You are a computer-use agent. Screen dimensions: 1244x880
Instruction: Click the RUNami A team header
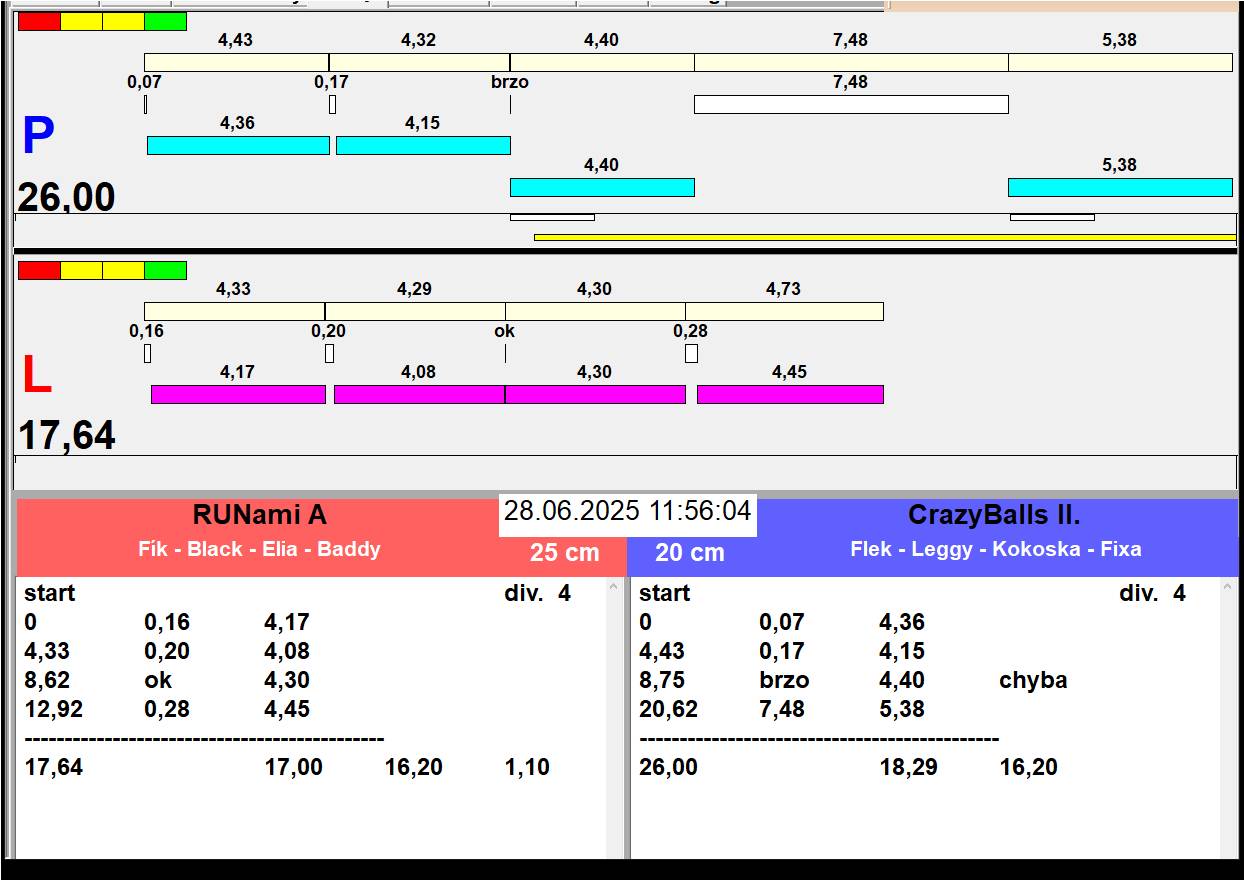coord(259,516)
